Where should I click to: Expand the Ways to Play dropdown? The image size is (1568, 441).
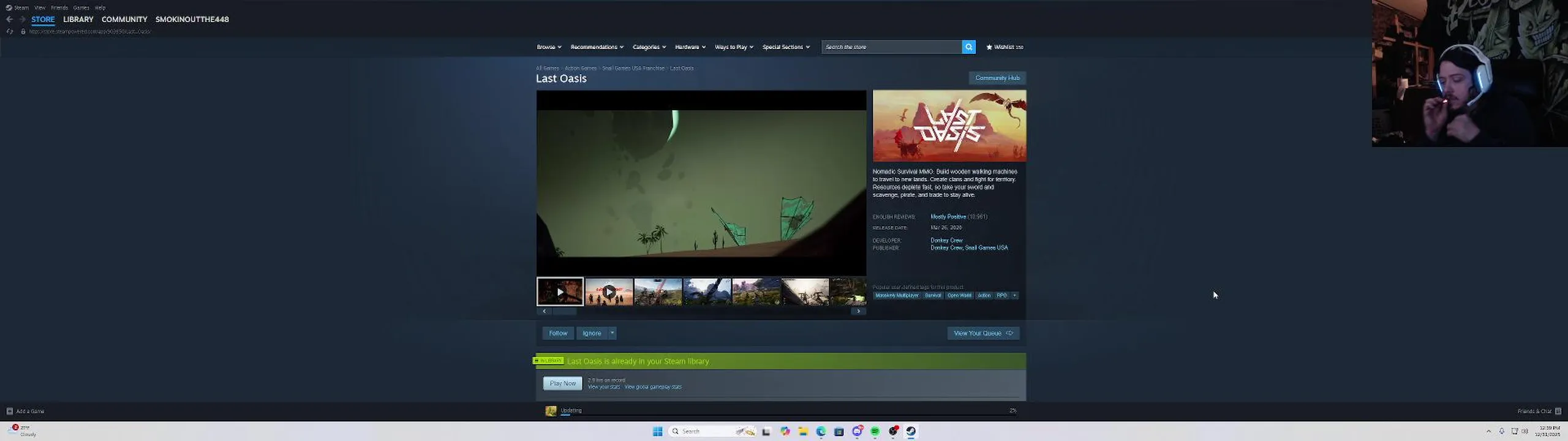(x=734, y=47)
